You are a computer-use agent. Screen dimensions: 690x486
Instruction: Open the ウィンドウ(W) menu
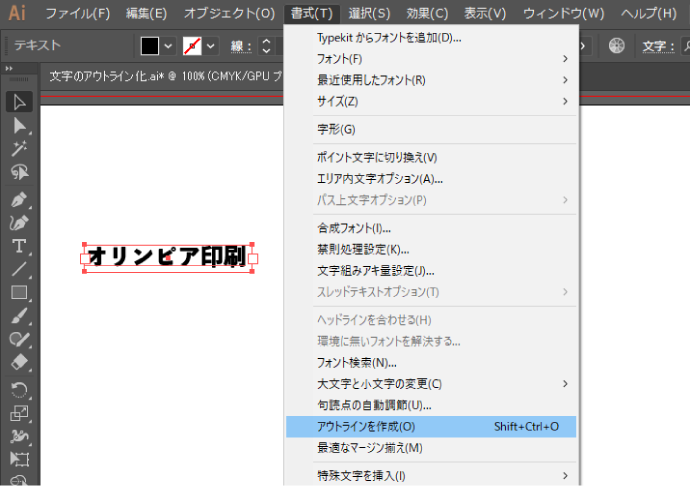(564, 13)
